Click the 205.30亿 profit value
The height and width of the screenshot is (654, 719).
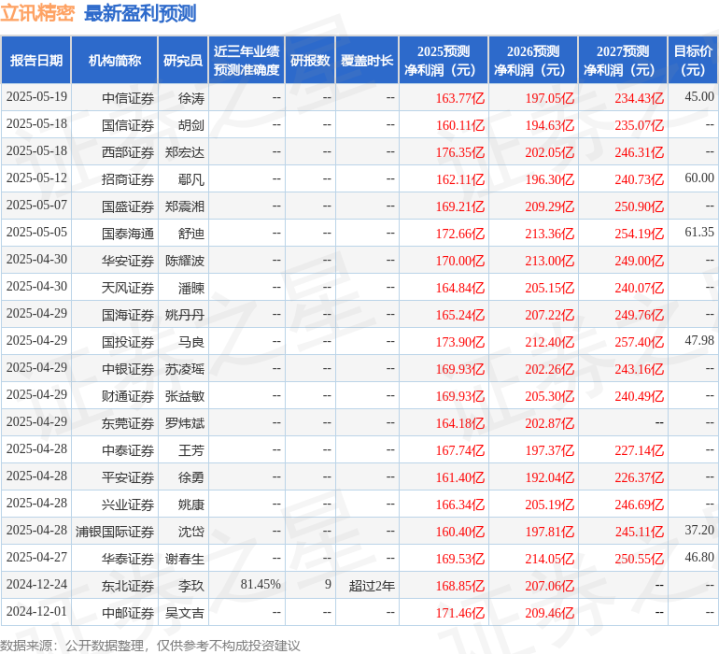[549, 396]
